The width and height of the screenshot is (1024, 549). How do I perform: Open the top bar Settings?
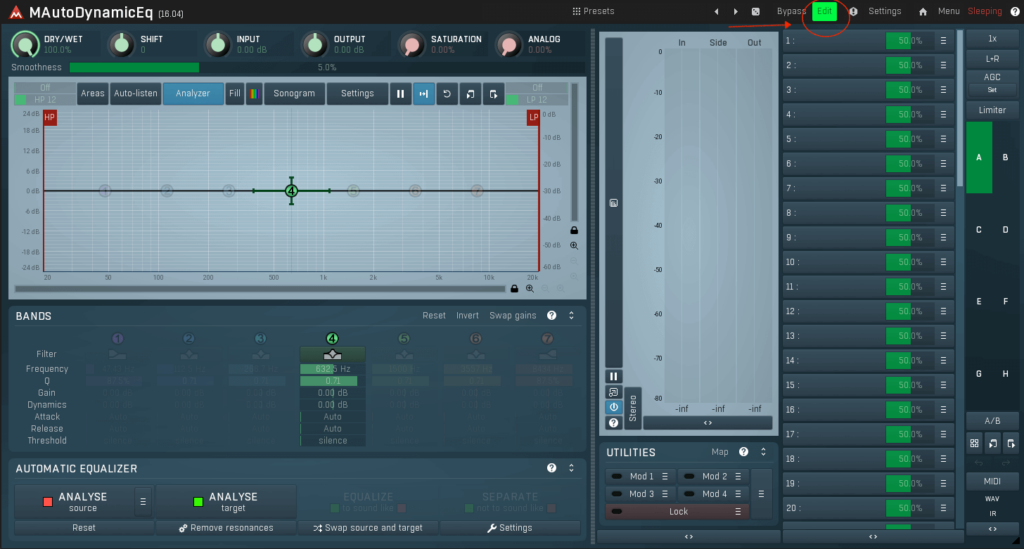884,11
